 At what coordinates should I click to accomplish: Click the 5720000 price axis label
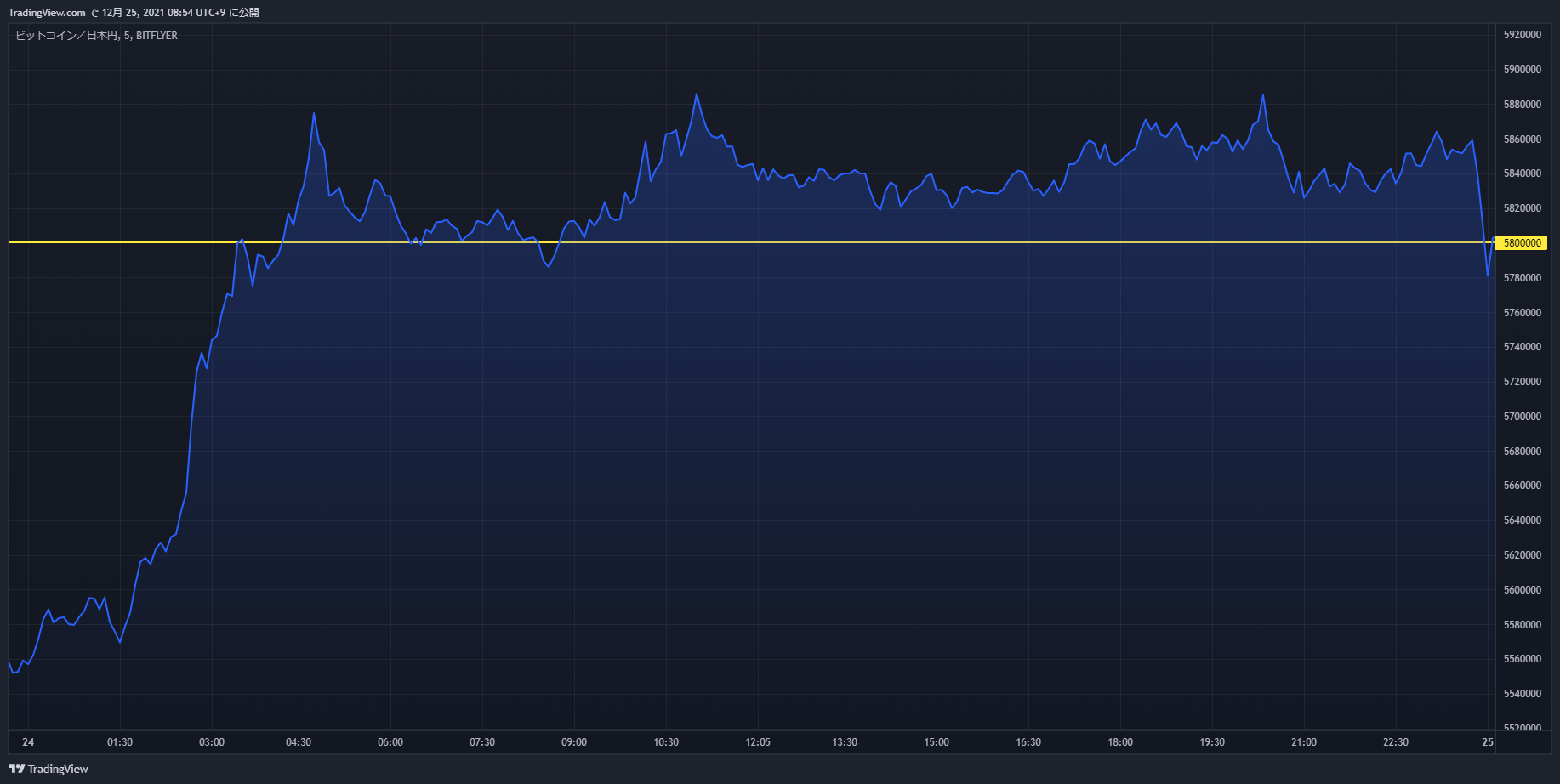coord(1522,382)
